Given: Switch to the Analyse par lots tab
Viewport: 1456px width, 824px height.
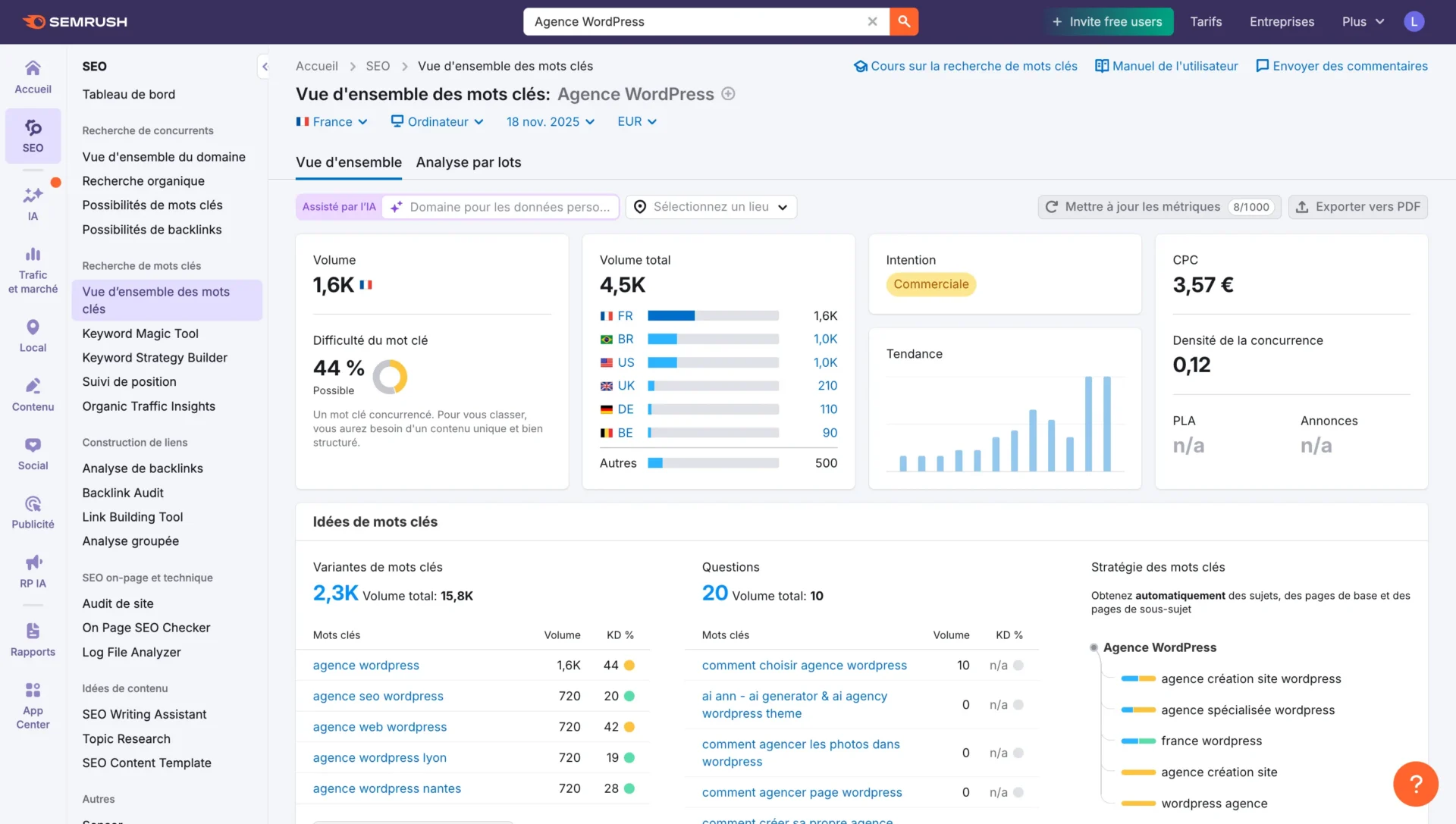Looking at the screenshot, I should pyautogui.click(x=468, y=162).
